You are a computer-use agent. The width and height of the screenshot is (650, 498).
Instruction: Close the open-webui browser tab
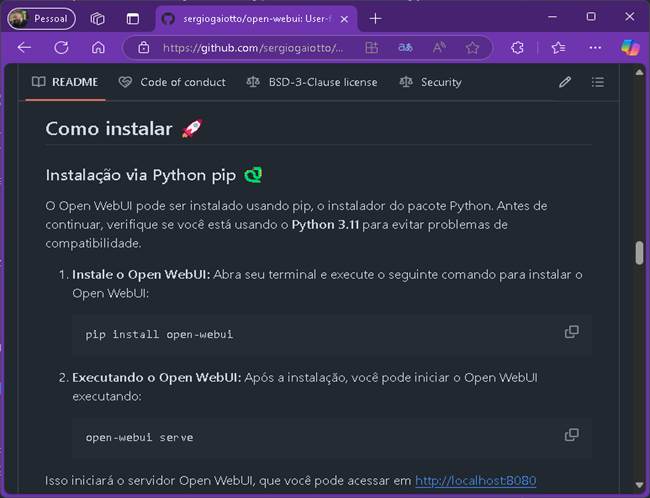point(344,19)
